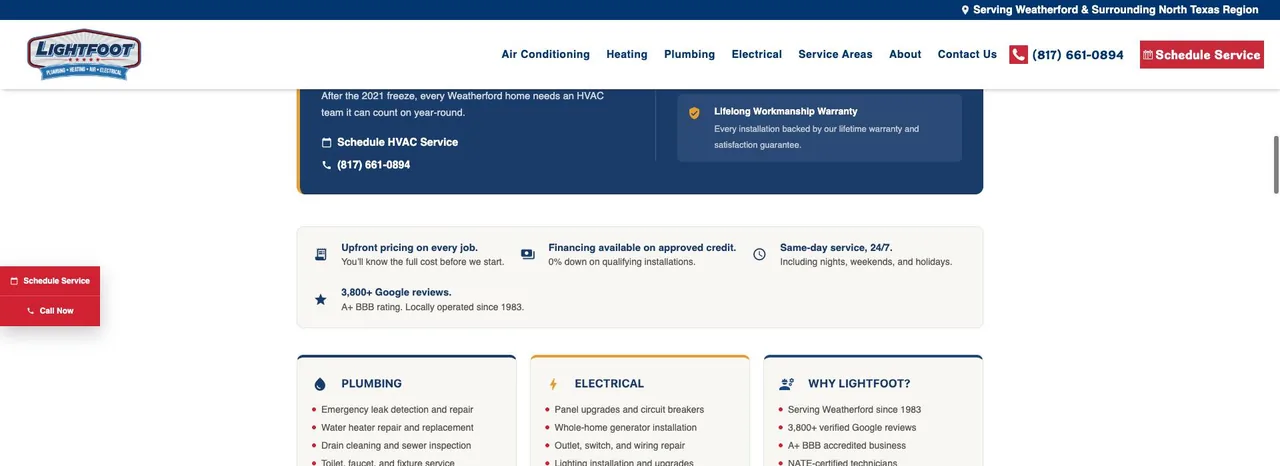Click the financing money icon
Image resolution: width=1280 pixels, height=466 pixels.
coord(528,254)
